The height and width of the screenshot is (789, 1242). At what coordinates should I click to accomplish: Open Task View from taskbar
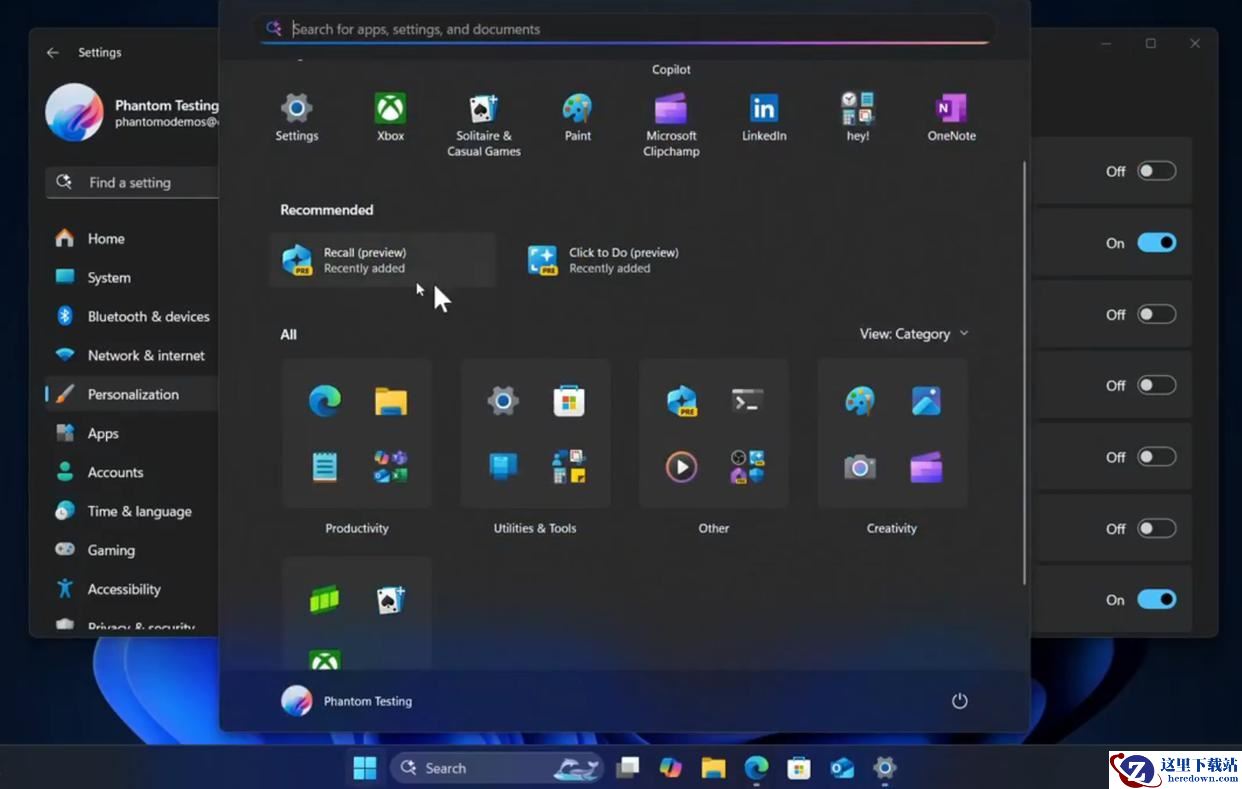click(627, 768)
